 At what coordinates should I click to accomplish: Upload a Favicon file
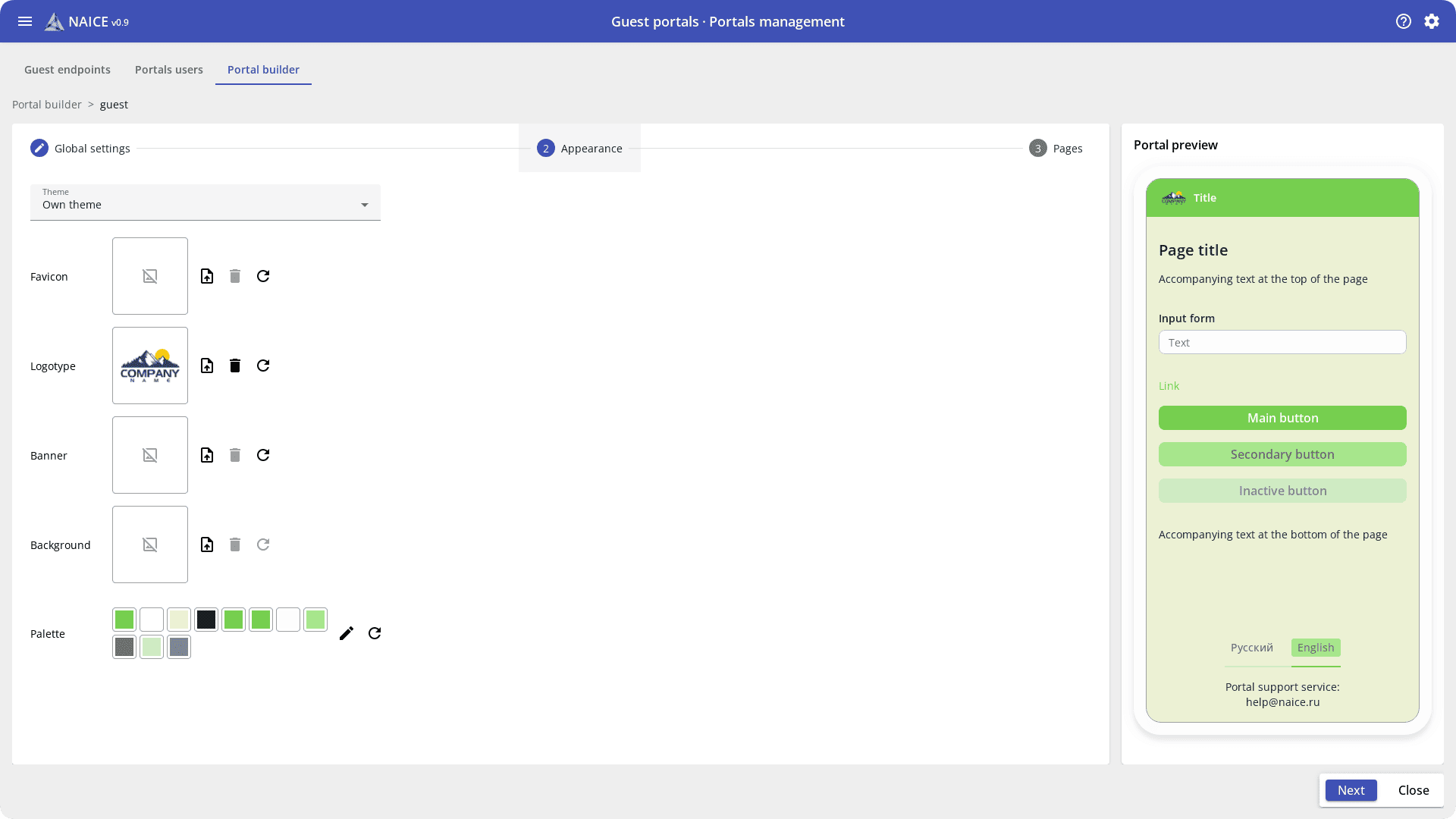coord(207,276)
